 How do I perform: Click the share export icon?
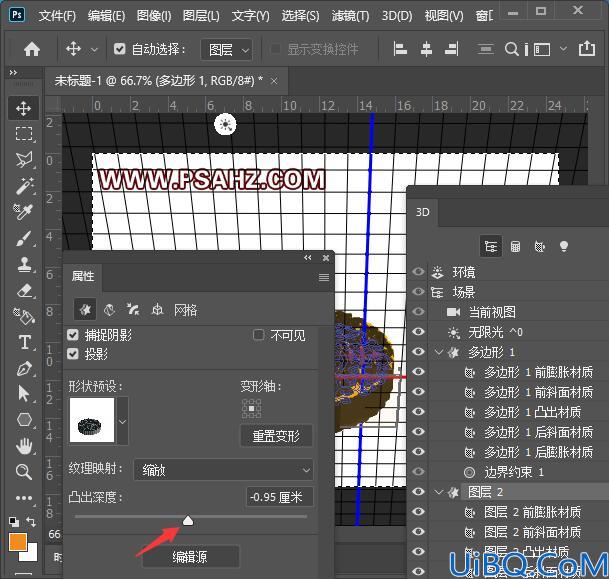pyautogui.click(x=586, y=49)
